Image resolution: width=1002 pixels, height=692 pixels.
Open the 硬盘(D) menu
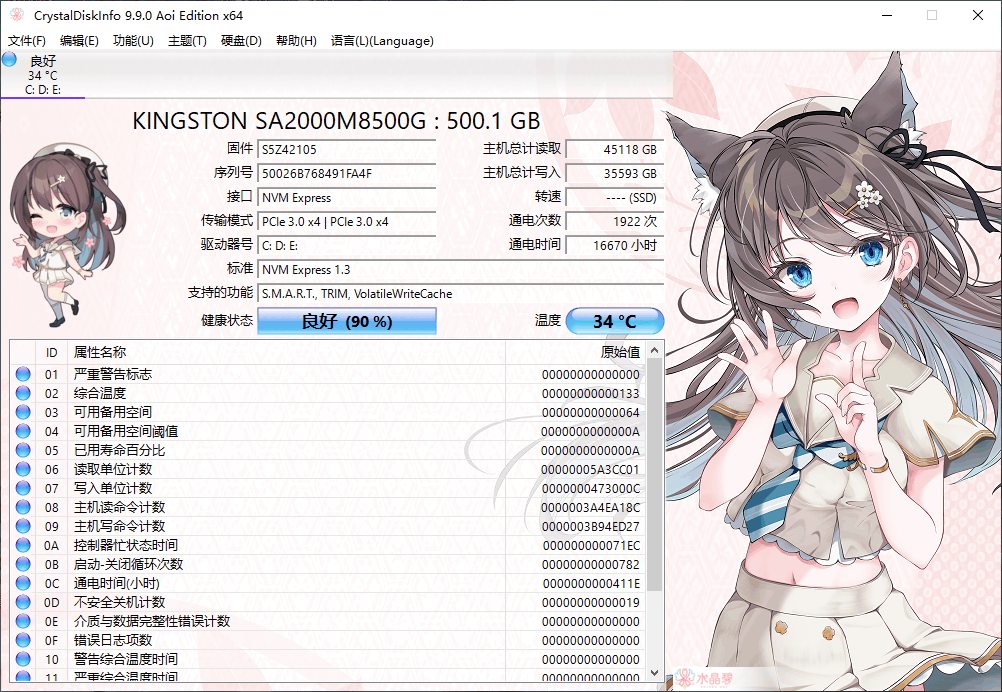[x=241, y=41]
